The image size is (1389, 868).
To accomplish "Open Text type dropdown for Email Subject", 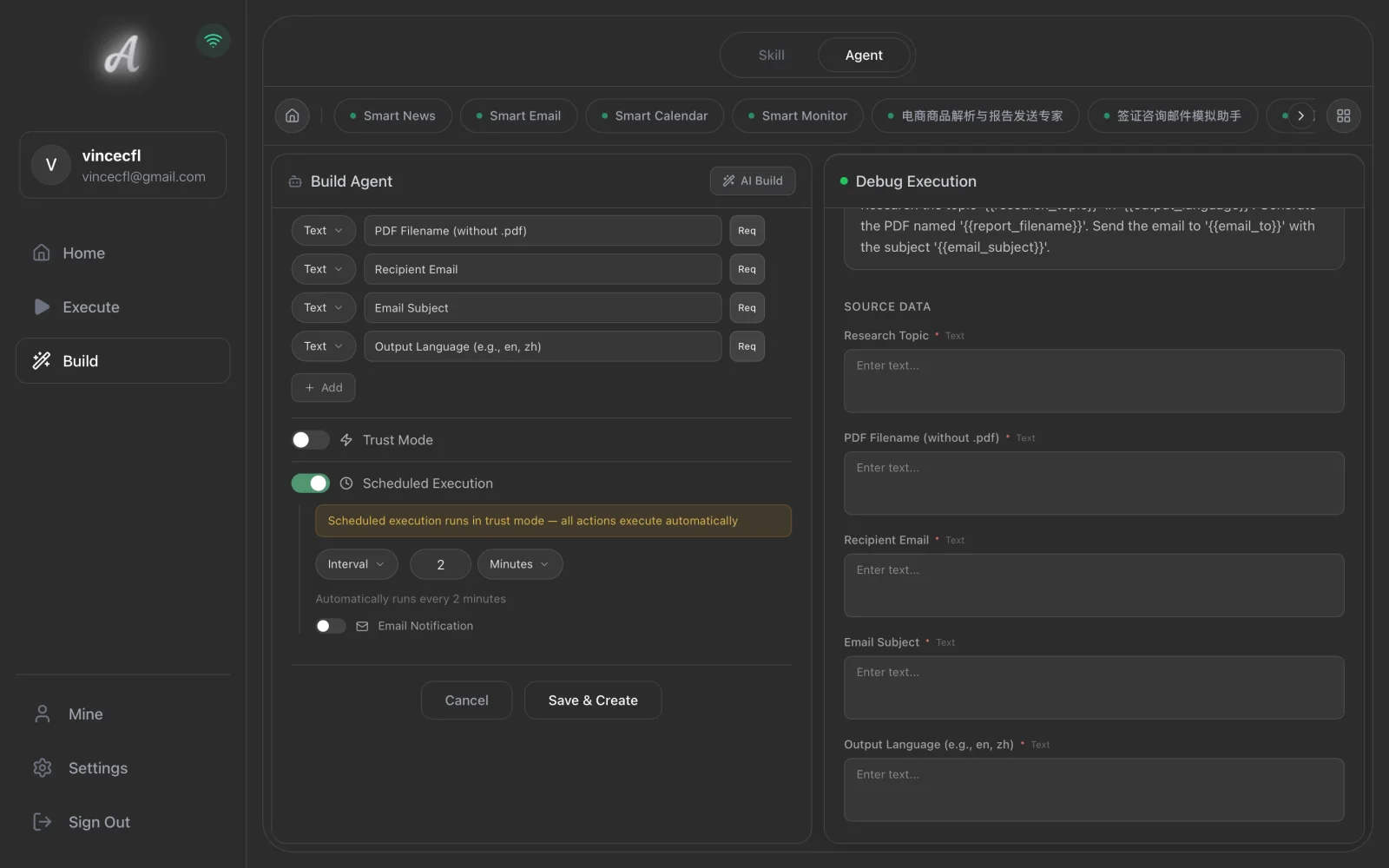I will (x=323, y=308).
